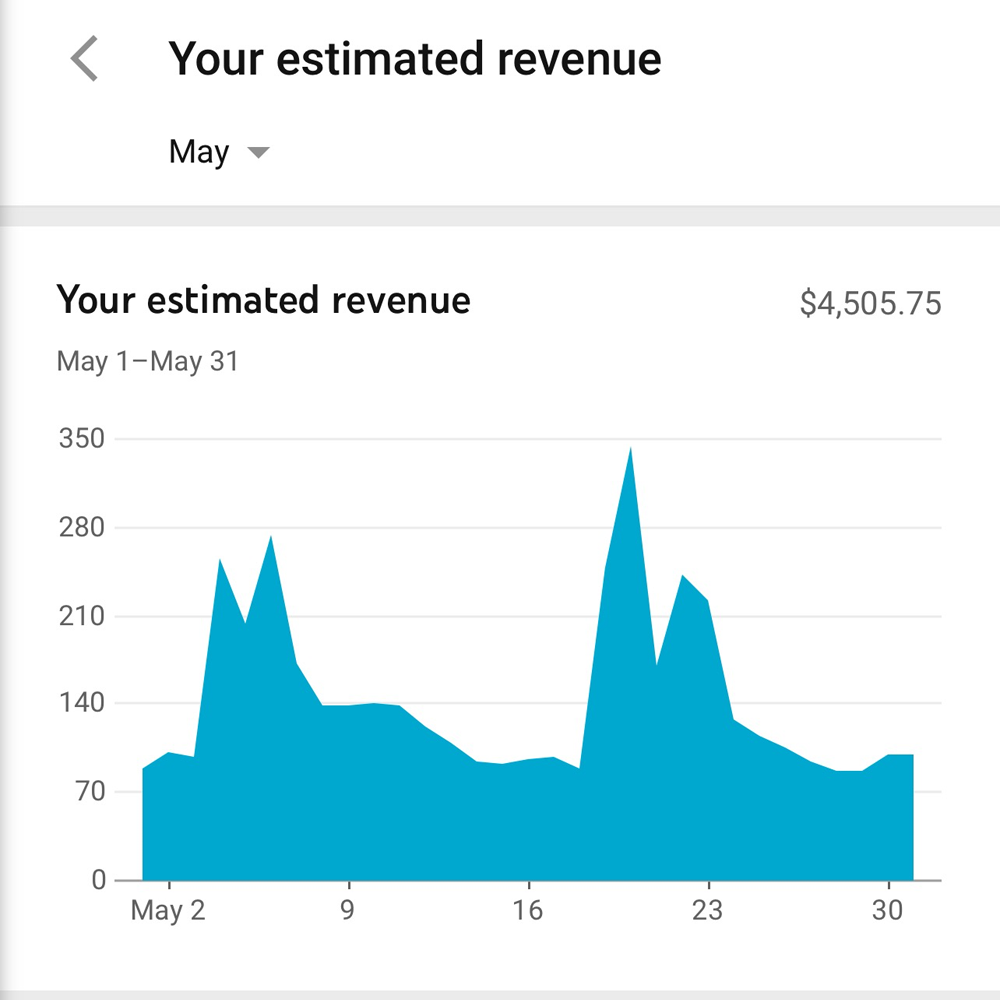Image resolution: width=1000 pixels, height=1000 pixels.
Task: Click the 9 date label on x-axis
Action: (x=348, y=911)
